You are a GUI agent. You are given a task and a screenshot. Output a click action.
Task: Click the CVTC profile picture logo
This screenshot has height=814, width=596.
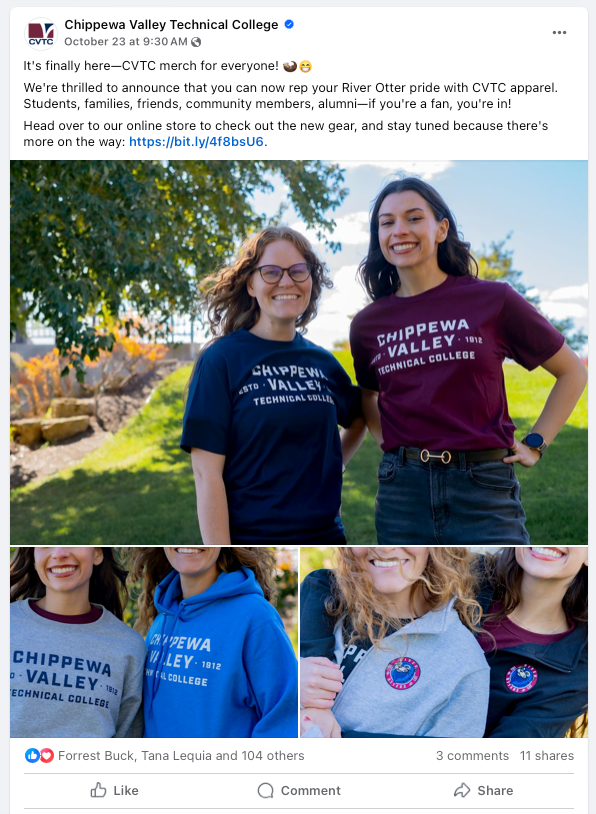click(x=40, y=33)
